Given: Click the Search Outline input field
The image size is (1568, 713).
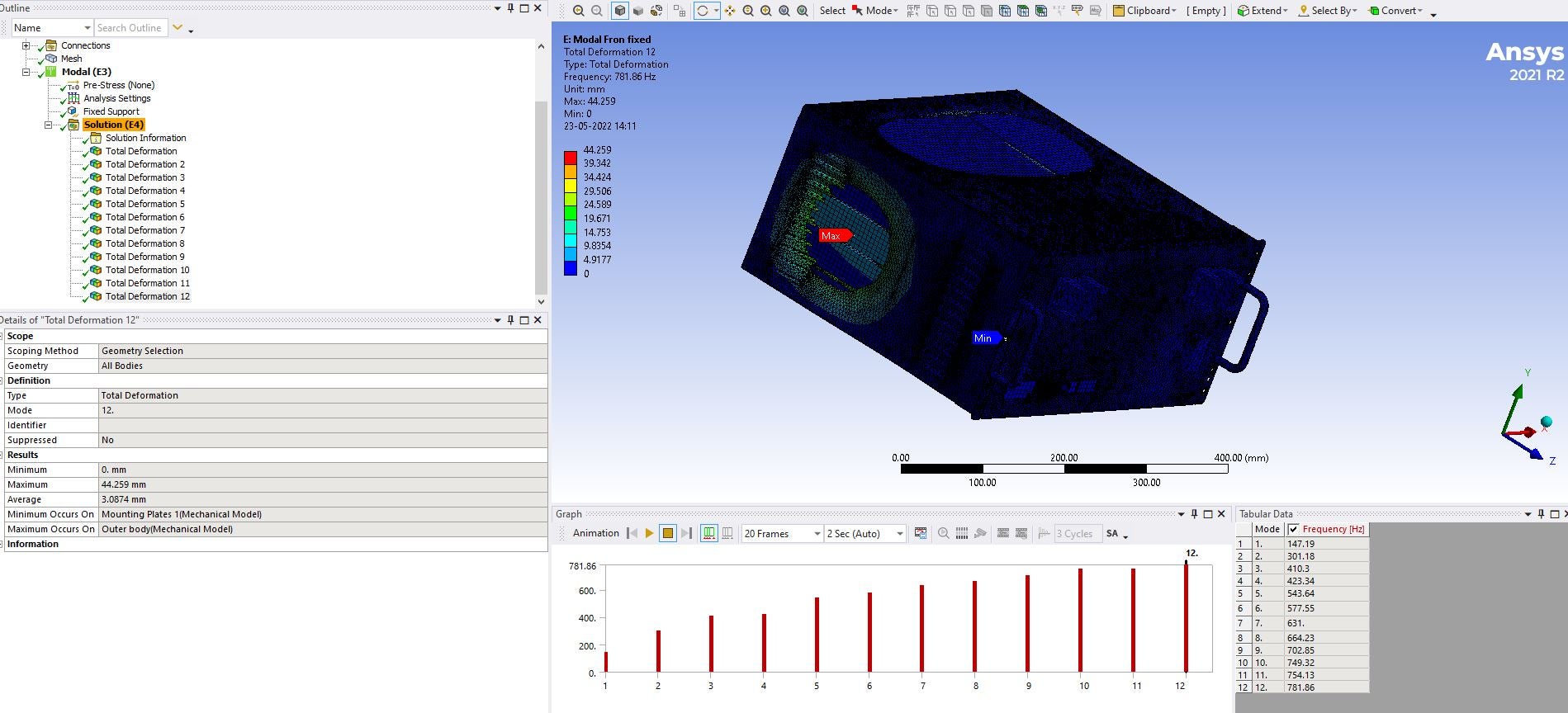Looking at the screenshot, I should [130, 28].
